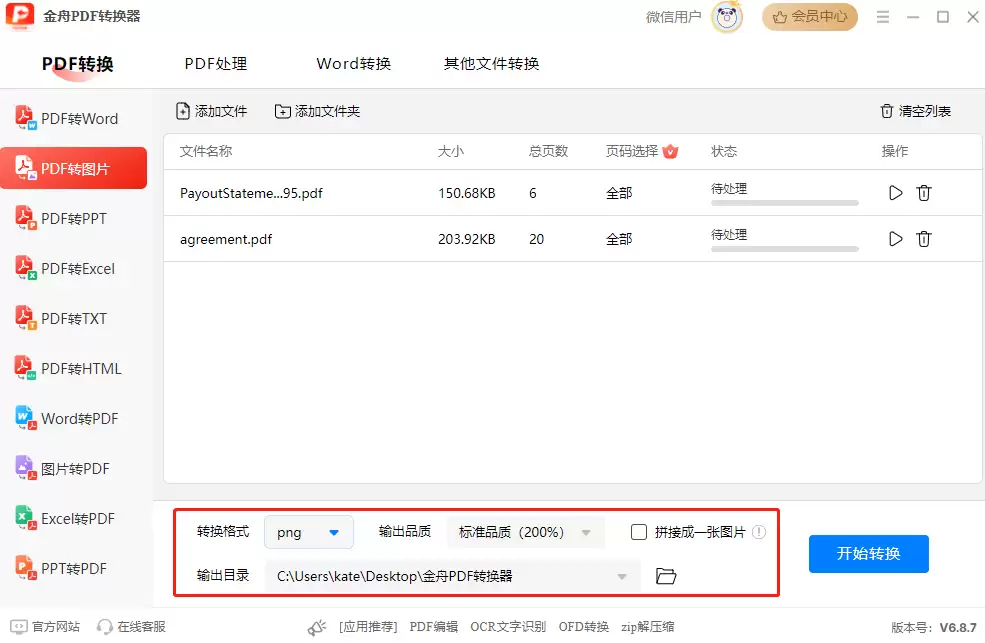Clear the file list via 清空列表
The height and width of the screenshot is (643, 985).
(915, 111)
